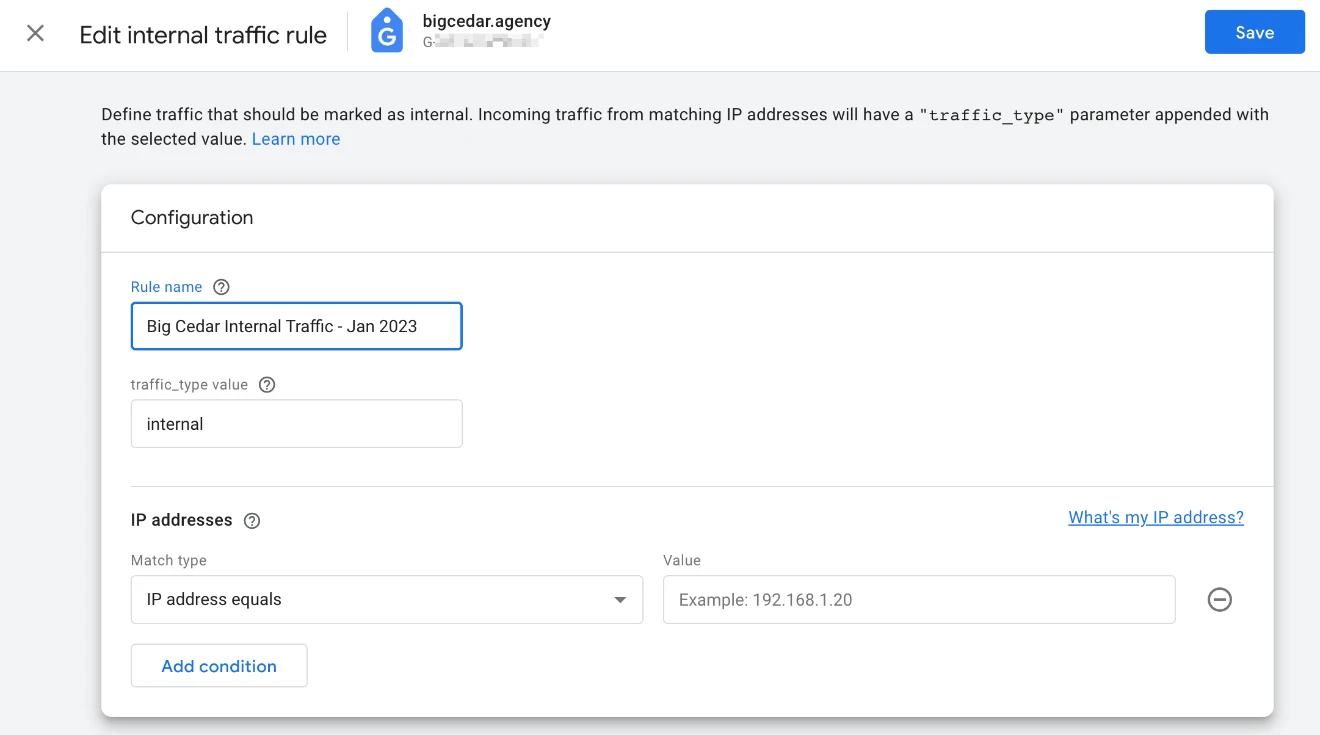
Task: Click the Configuration section heading
Action: click(x=192, y=218)
